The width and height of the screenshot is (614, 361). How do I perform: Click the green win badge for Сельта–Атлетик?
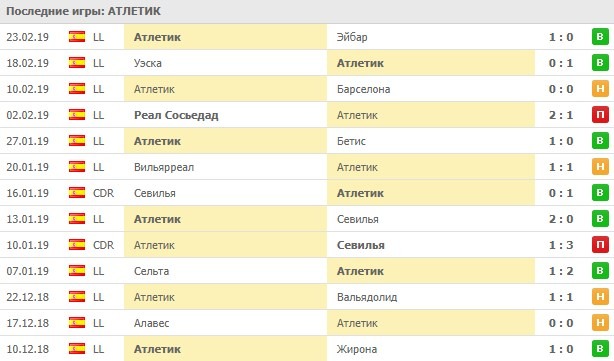[600, 271]
